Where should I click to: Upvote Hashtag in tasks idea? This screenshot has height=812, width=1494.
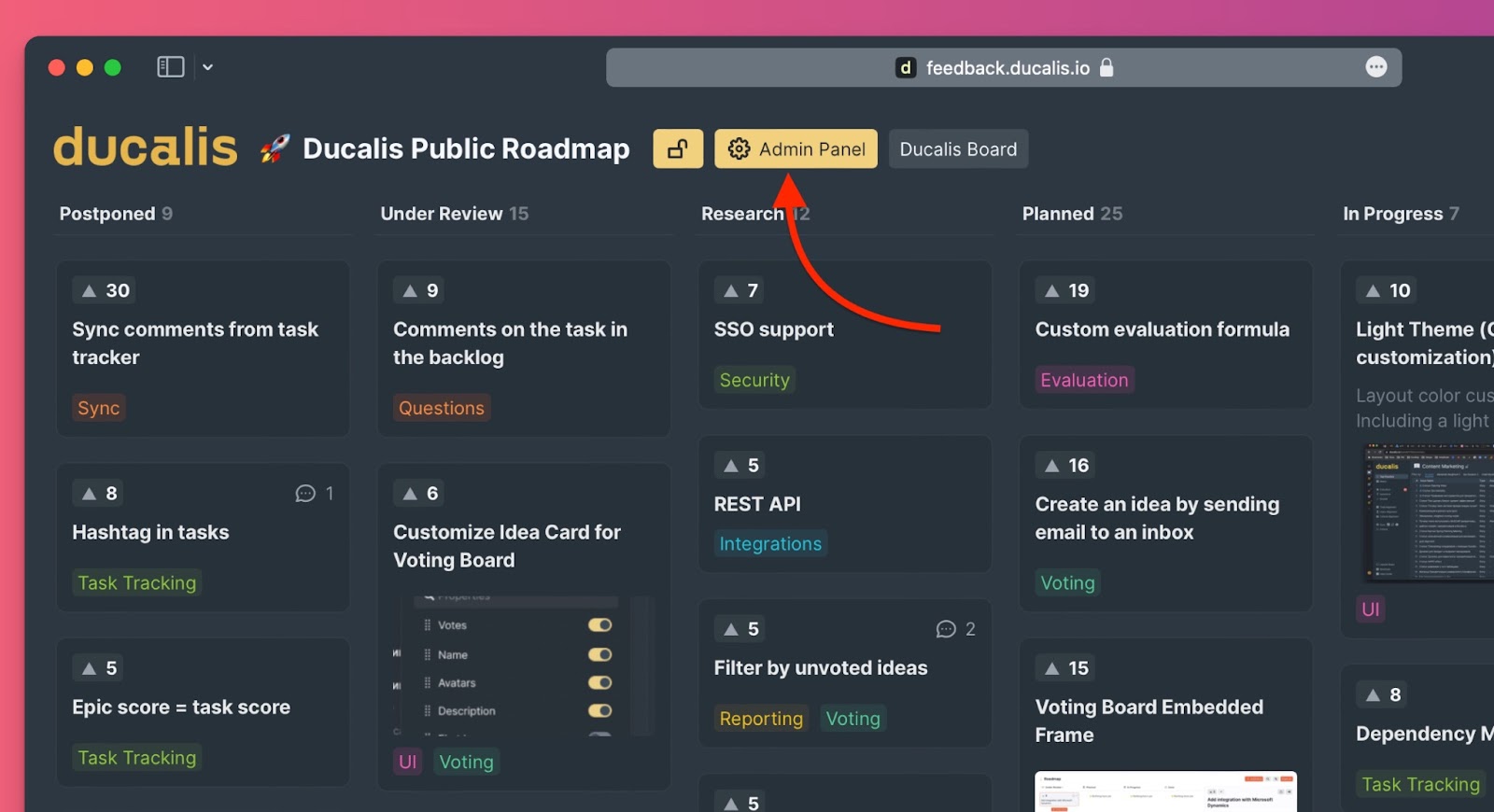click(x=98, y=493)
